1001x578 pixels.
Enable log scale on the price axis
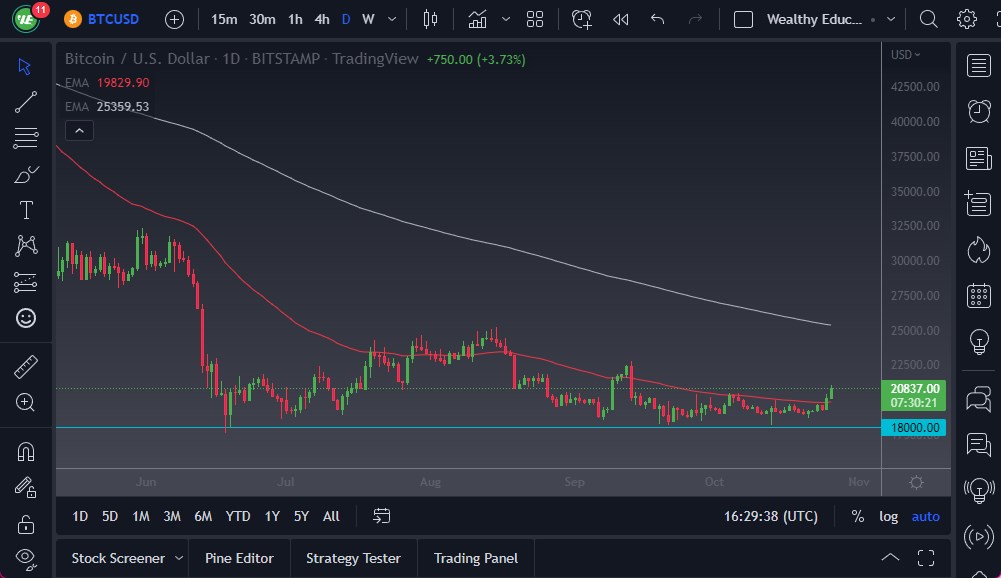click(x=888, y=516)
